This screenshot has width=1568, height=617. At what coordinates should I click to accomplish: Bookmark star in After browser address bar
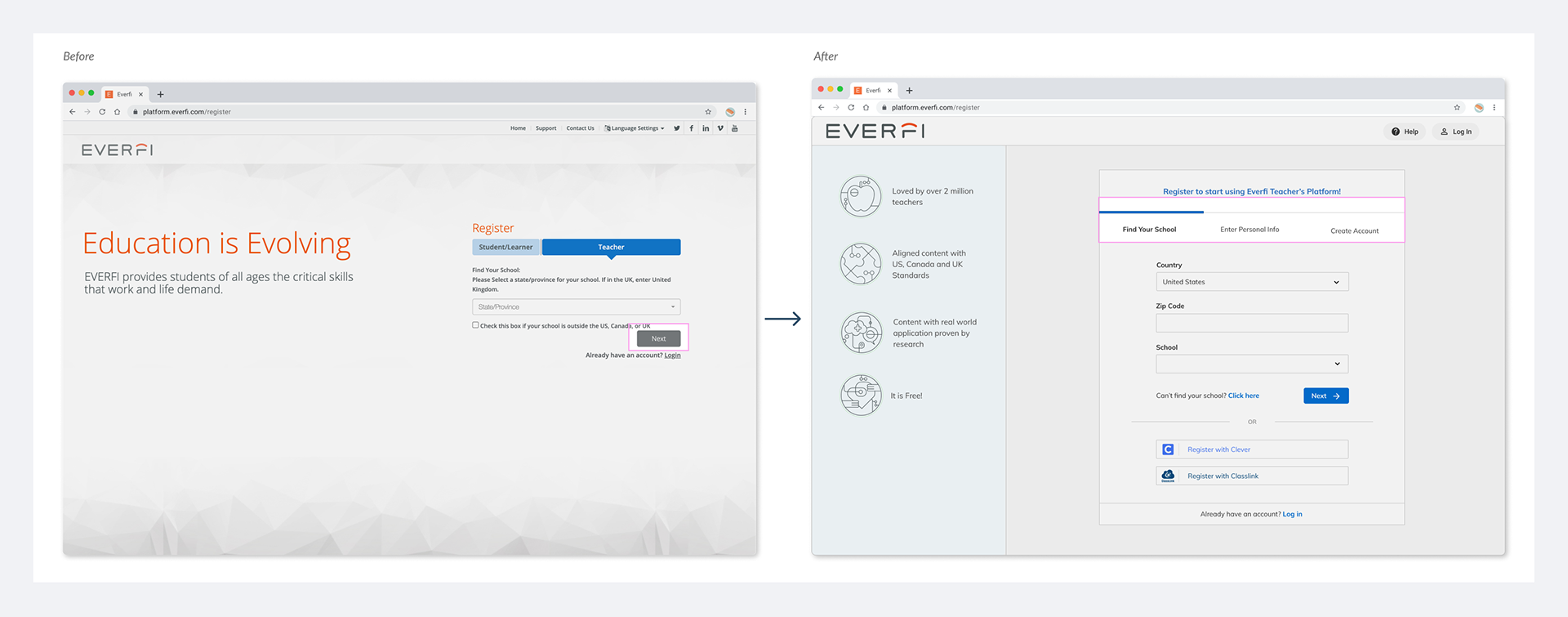tap(1457, 108)
